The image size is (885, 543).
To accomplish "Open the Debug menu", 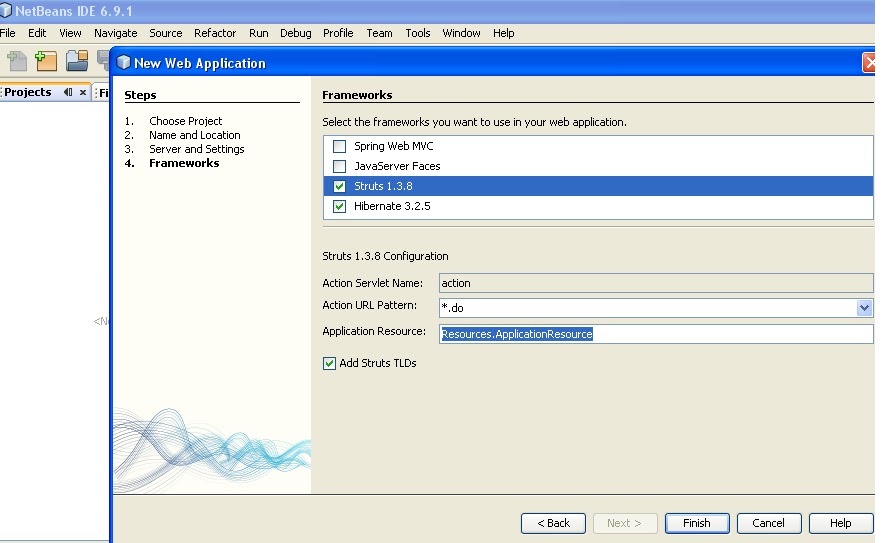I will pos(296,33).
